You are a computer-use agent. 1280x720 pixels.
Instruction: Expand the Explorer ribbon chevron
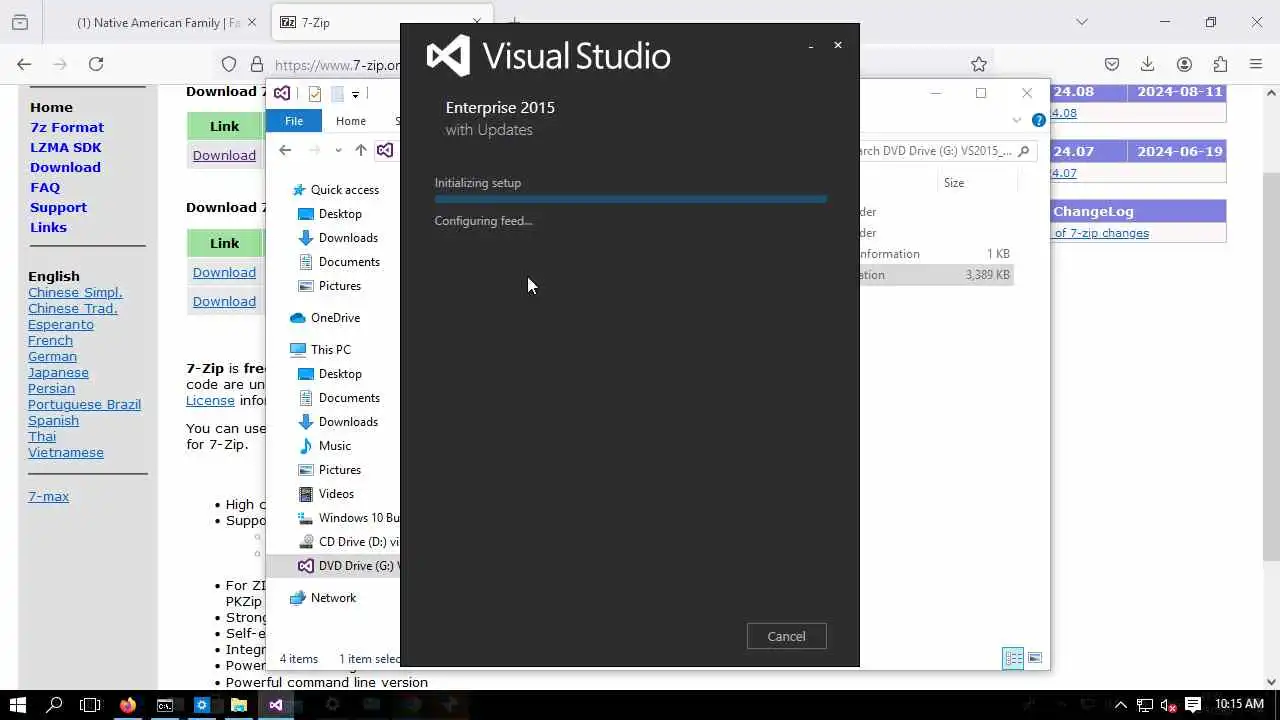point(1017,120)
